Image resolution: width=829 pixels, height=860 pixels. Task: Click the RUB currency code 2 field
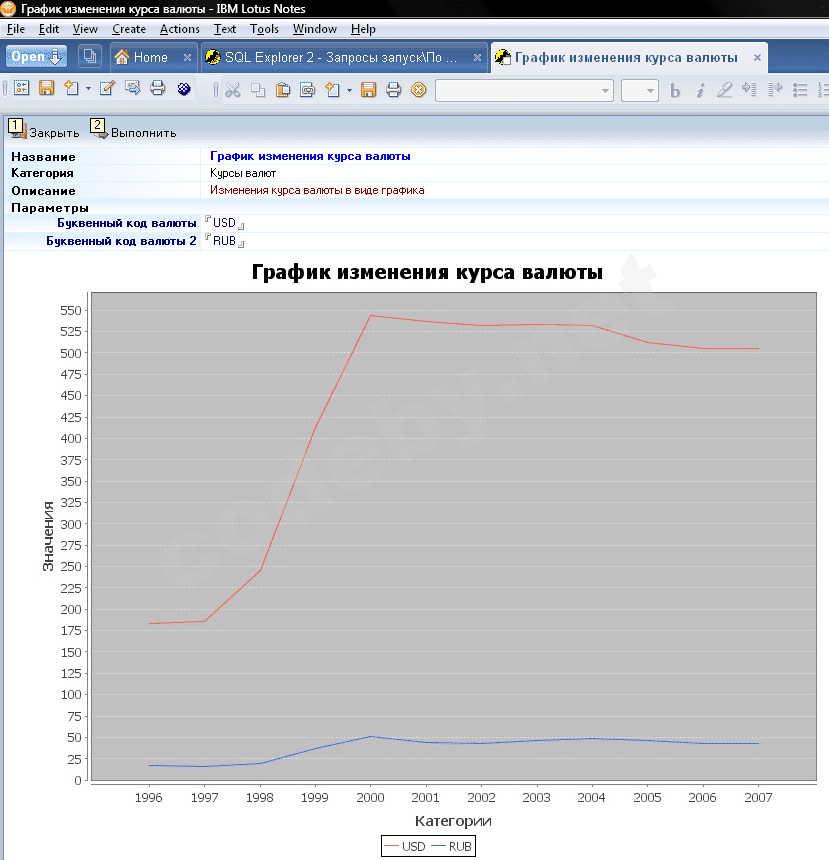pyautogui.click(x=224, y=241)
